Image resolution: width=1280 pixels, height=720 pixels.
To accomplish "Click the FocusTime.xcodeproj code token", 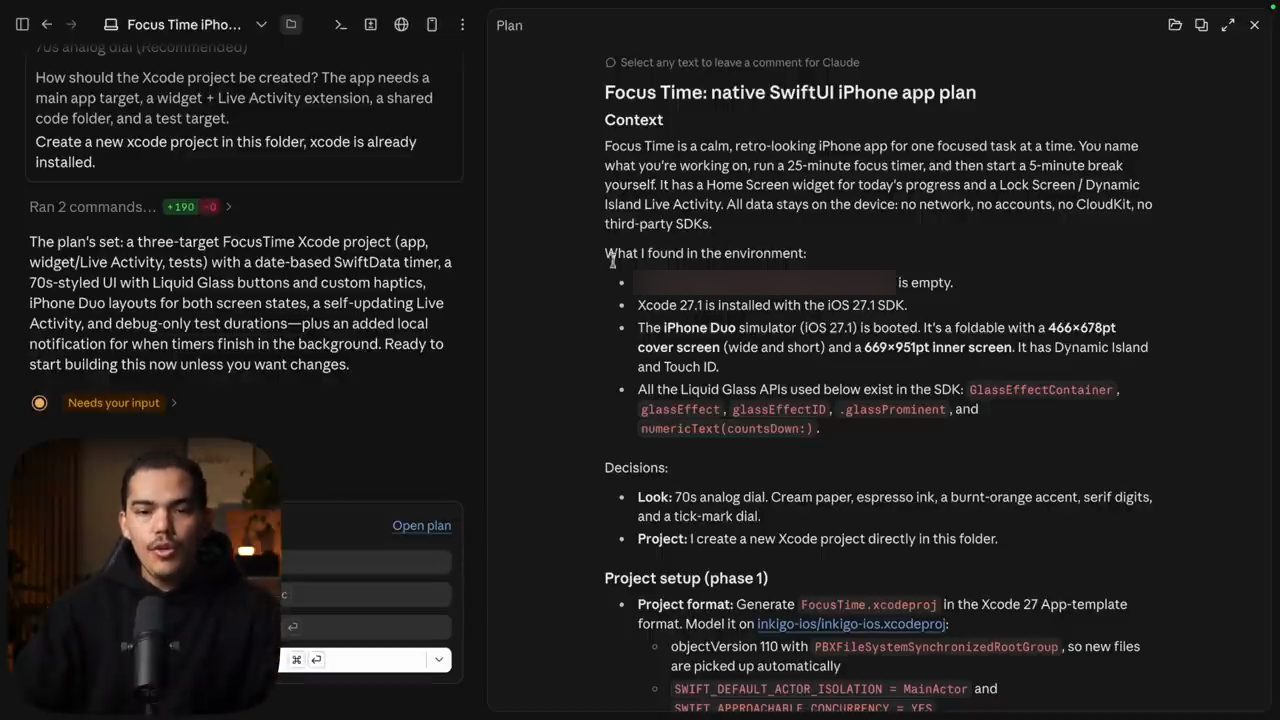I will [x=869, y=605].
